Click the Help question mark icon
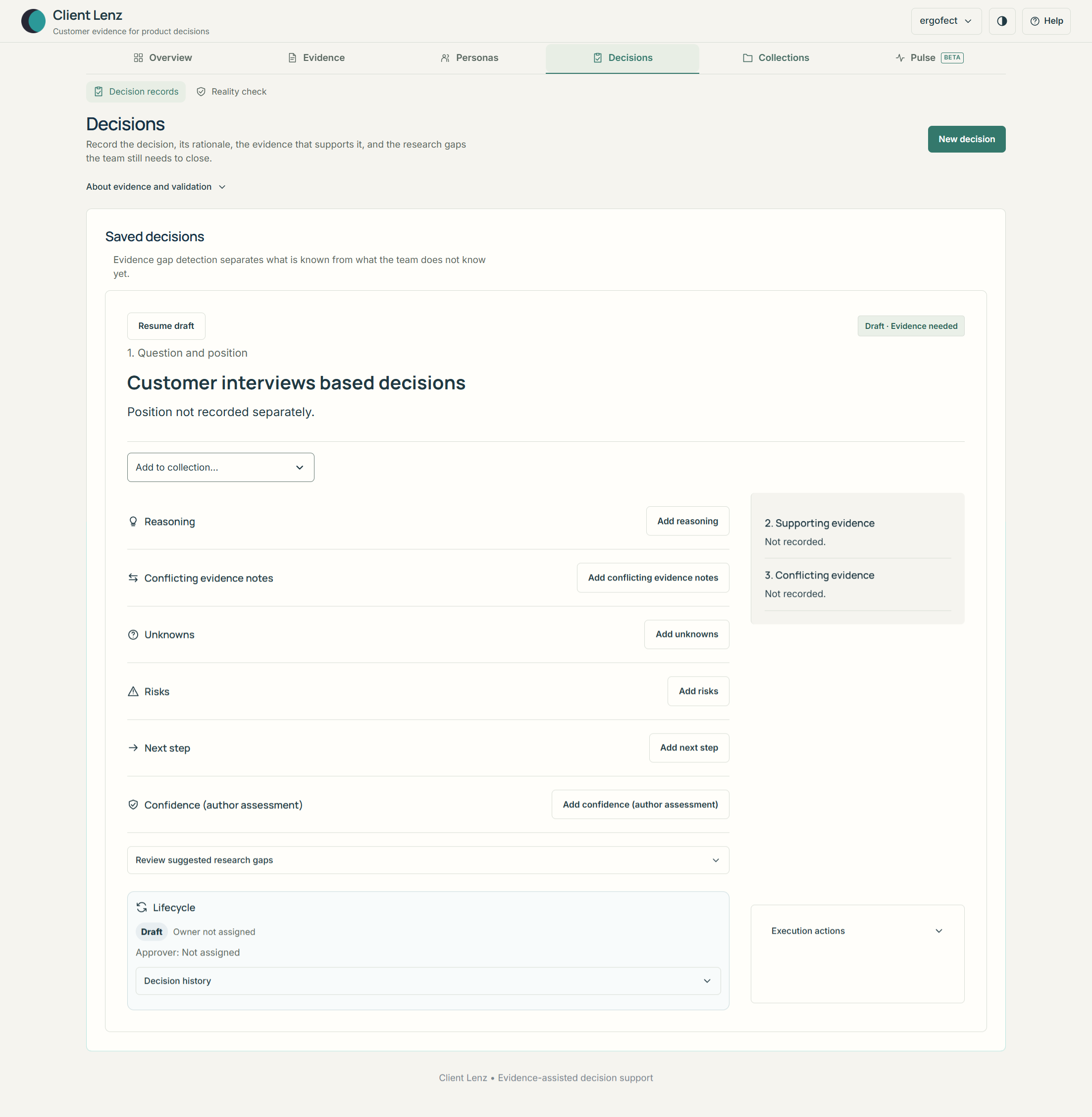This screenshot has height=1117, width=1092. click(x=1035, y=21)
